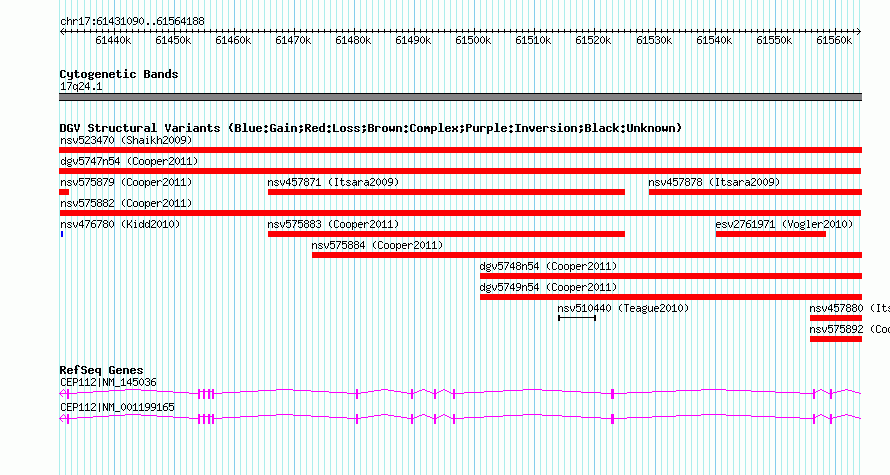Click the 61520k ruler tick label

click(594, 40)
